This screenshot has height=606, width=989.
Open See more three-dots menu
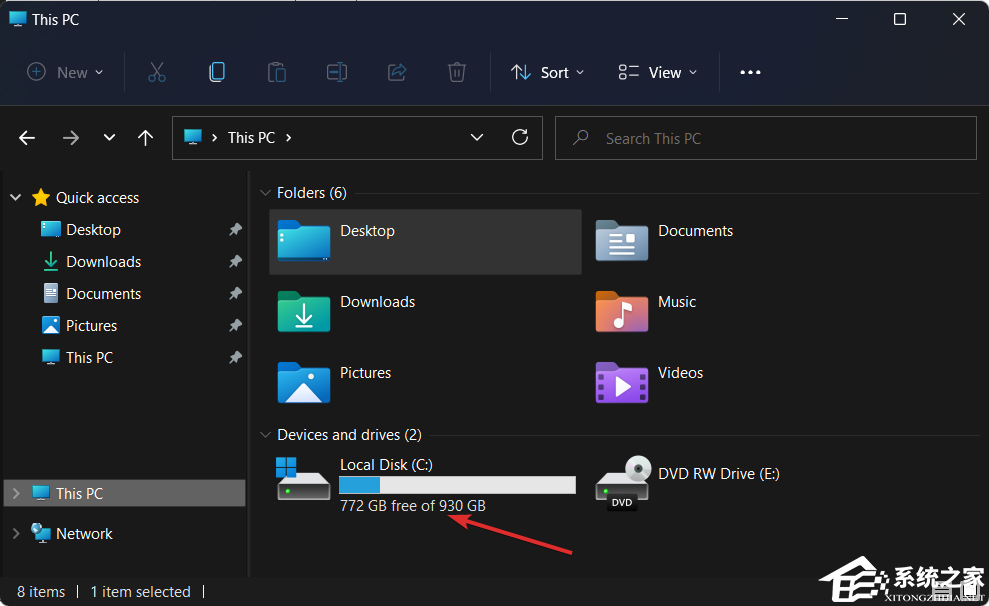pos(750,72)
